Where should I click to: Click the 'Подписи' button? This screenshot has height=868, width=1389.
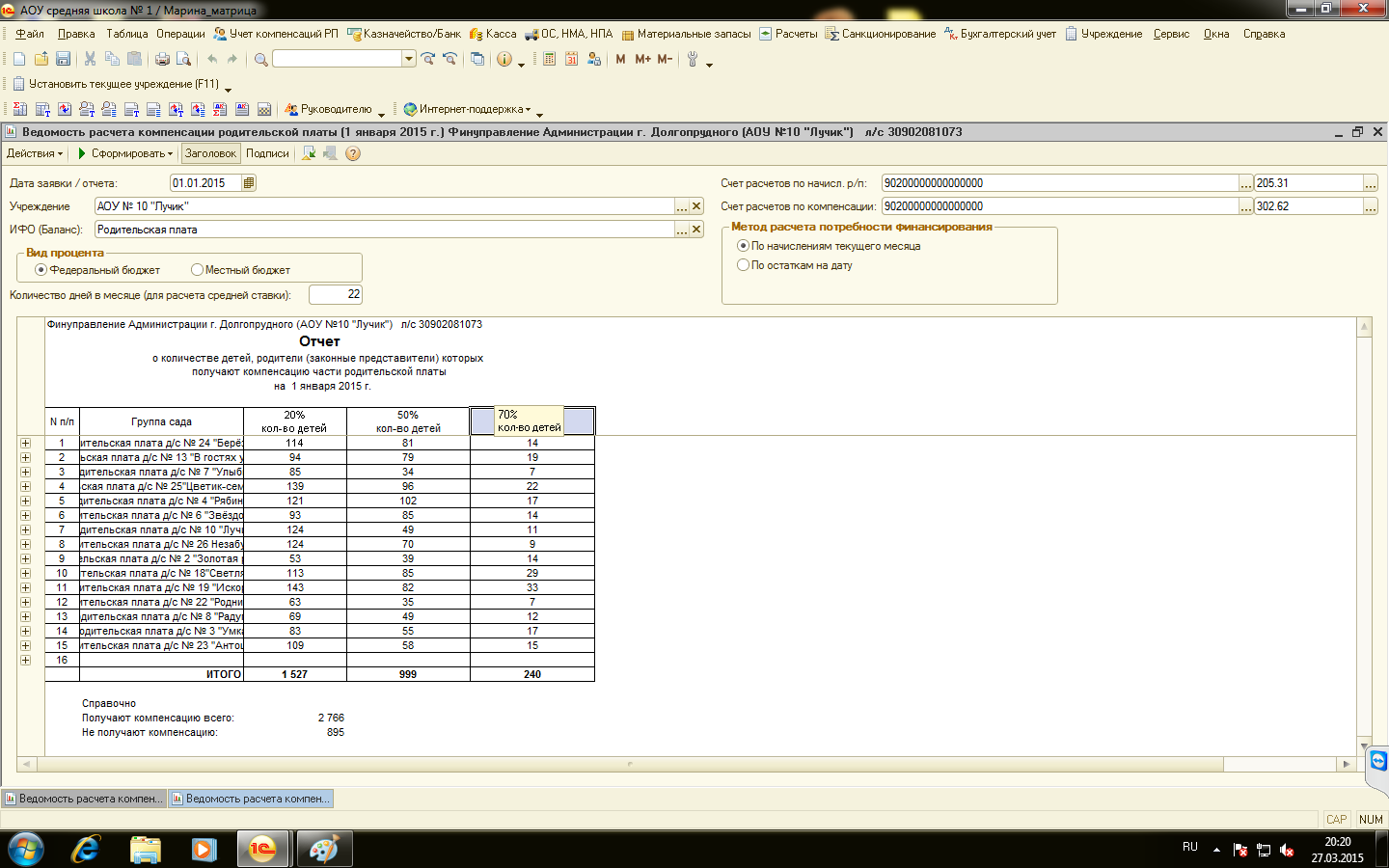[267, 153]
